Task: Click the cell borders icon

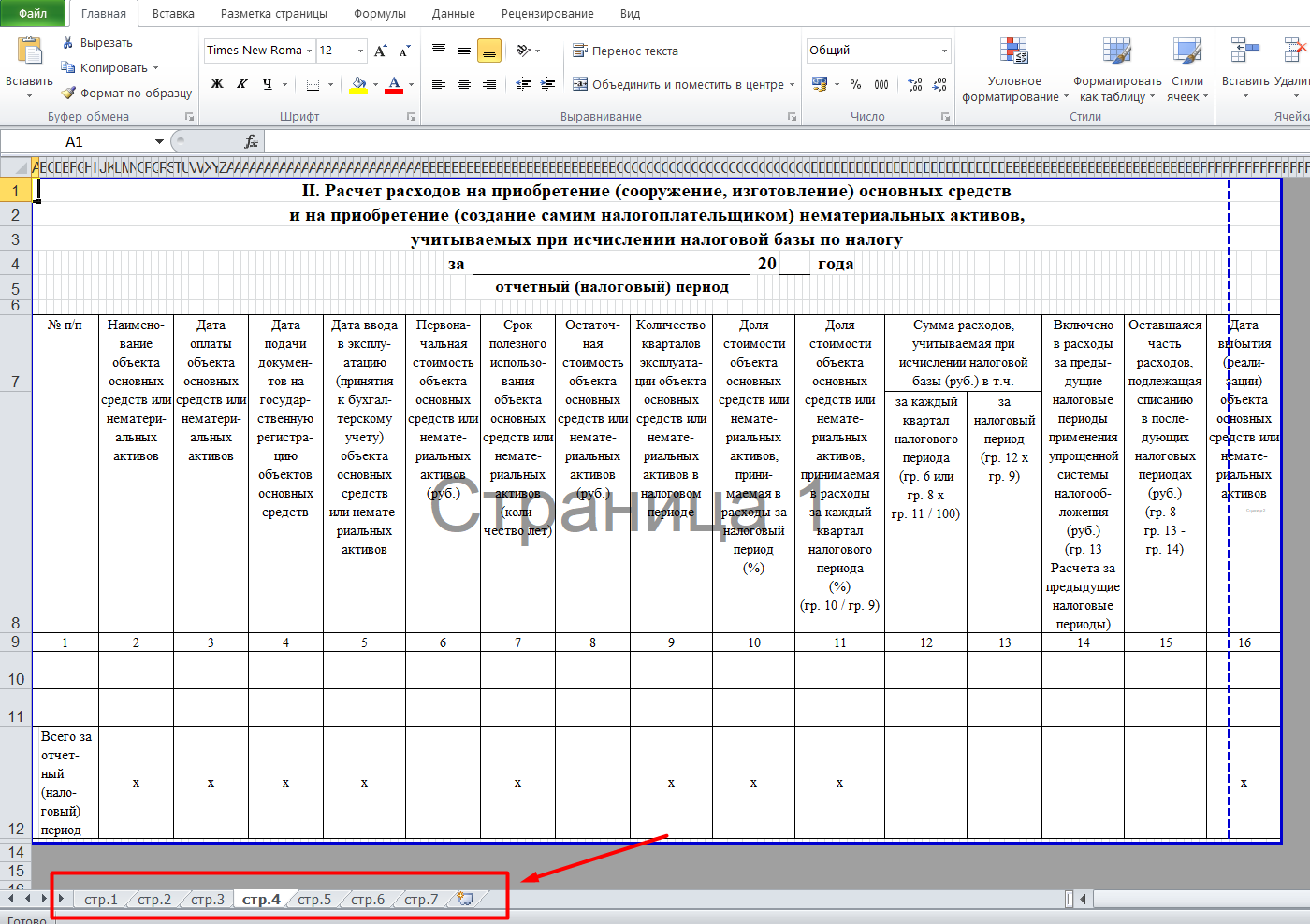Action: coord(313,84)
